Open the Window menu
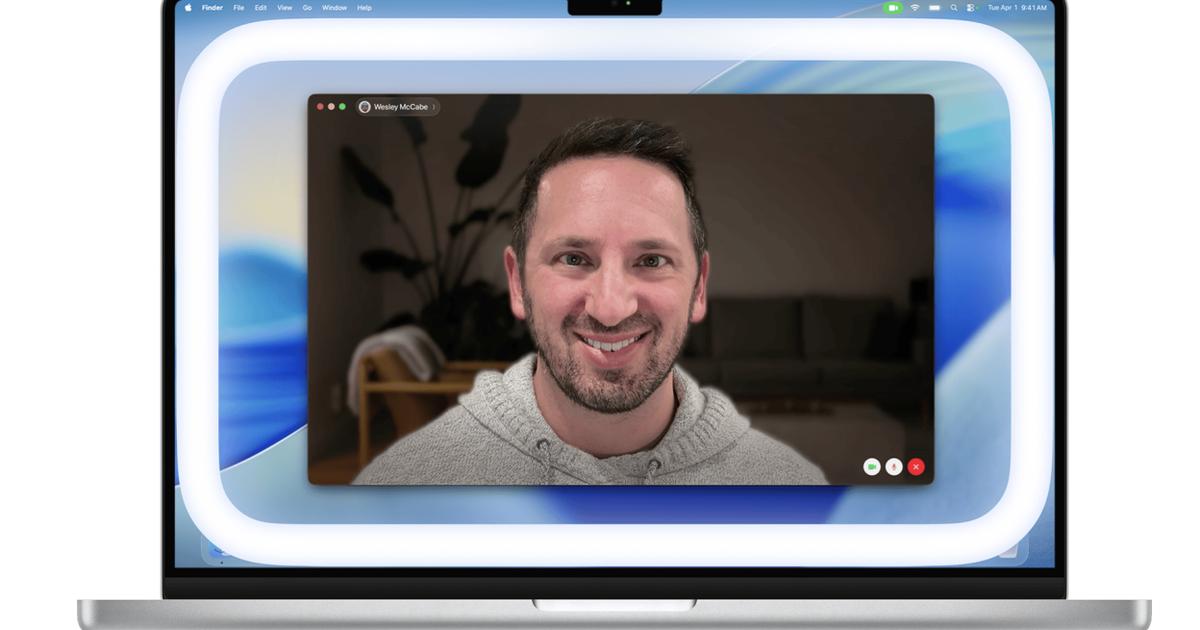Screen dimensions: 1200x630 pyautogui.click(x=335, y=8)
